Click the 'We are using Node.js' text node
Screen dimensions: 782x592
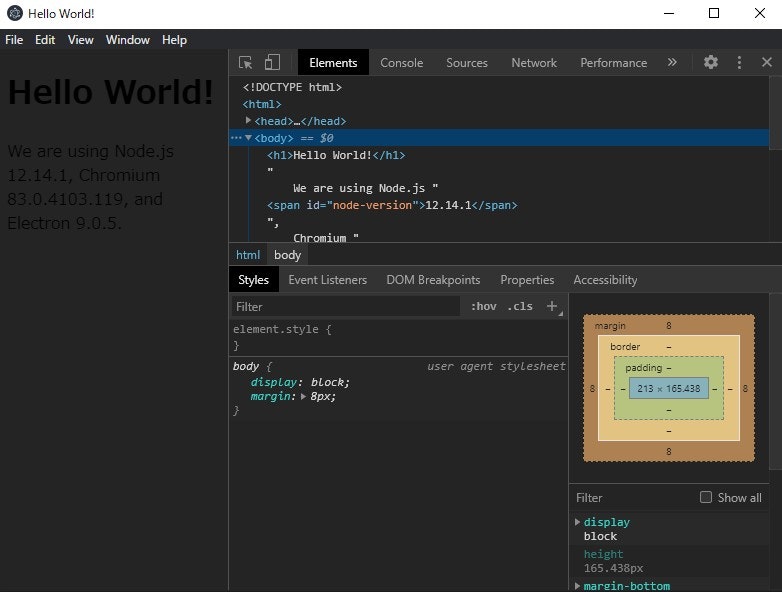click(x=366, y=188)
